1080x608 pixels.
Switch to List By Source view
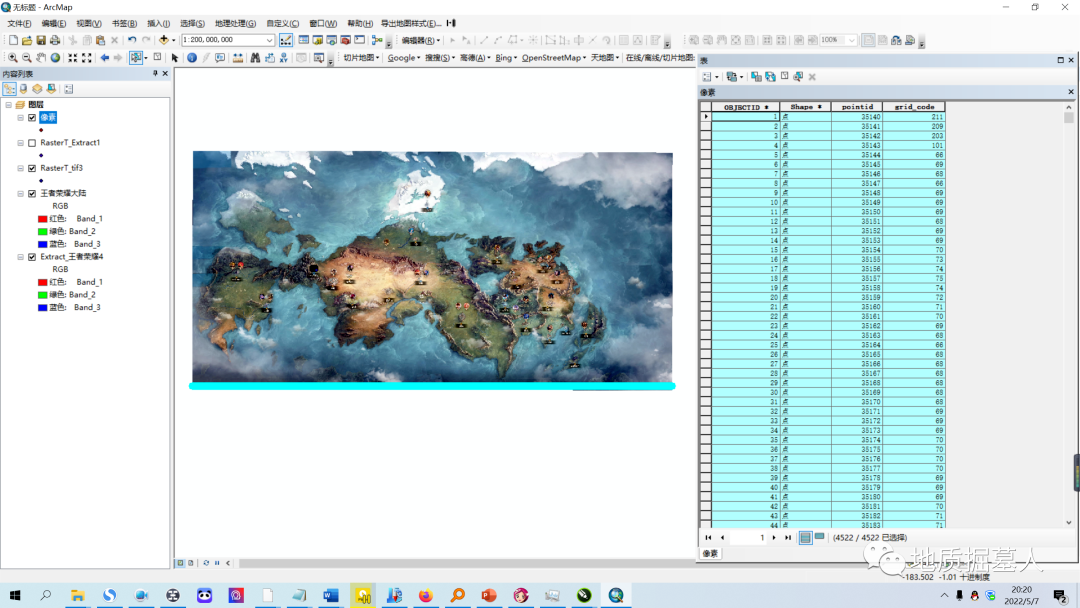coord(23,89)
